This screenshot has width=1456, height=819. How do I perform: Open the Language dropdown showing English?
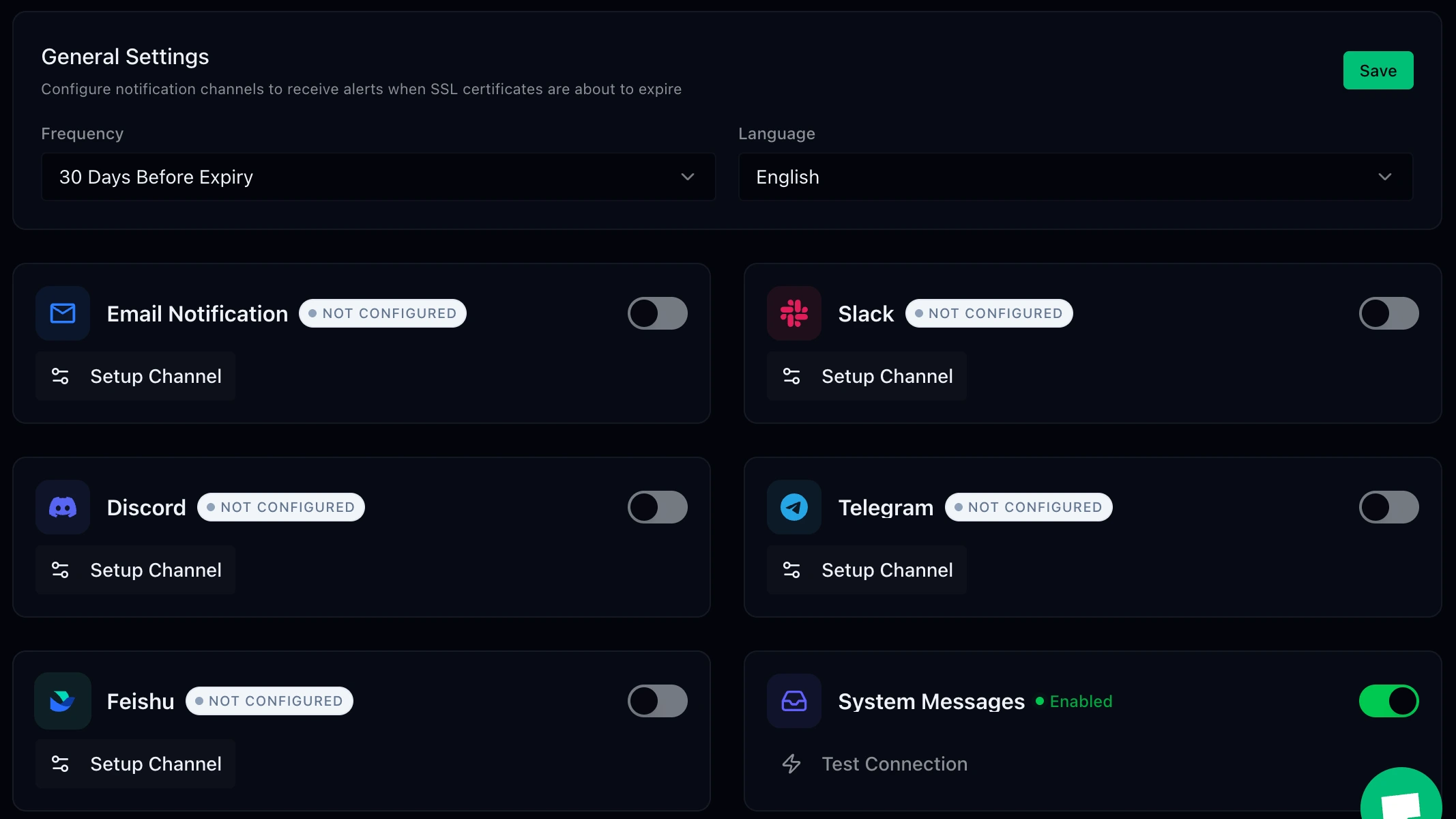tap(1075, 177)
